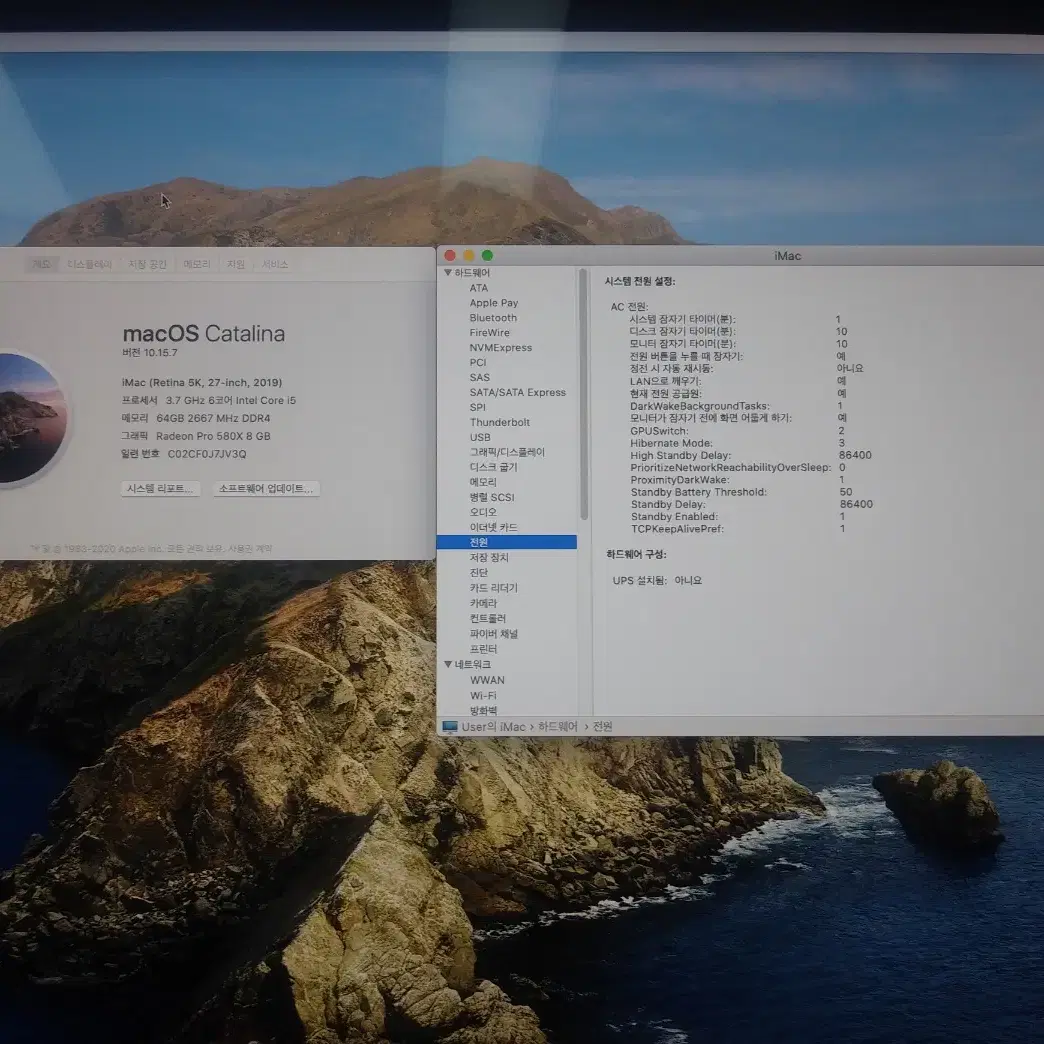Click the Standby Battery Threshold value 50

[846, 492]
